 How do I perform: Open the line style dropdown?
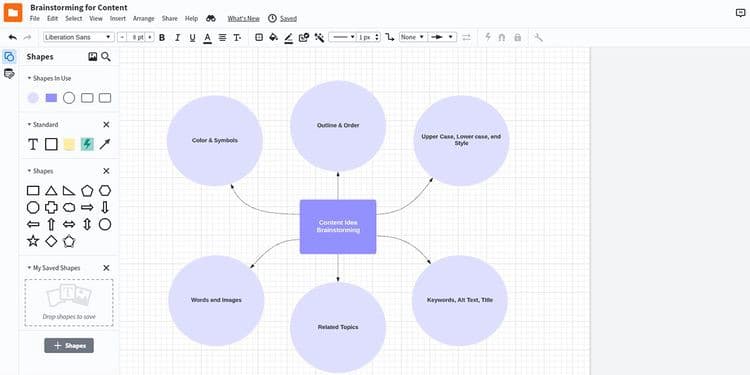pos(342,37)
